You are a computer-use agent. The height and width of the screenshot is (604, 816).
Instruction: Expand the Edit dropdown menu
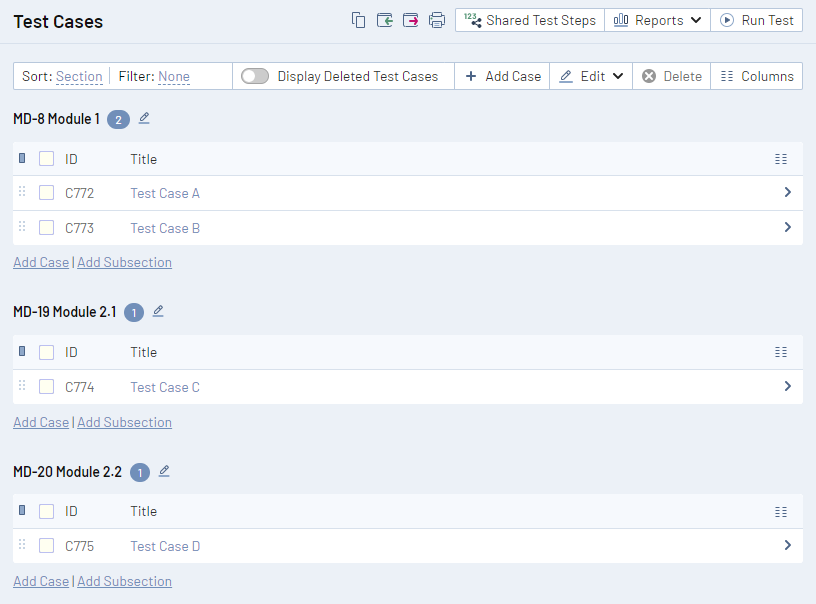(x=591, y=76)
